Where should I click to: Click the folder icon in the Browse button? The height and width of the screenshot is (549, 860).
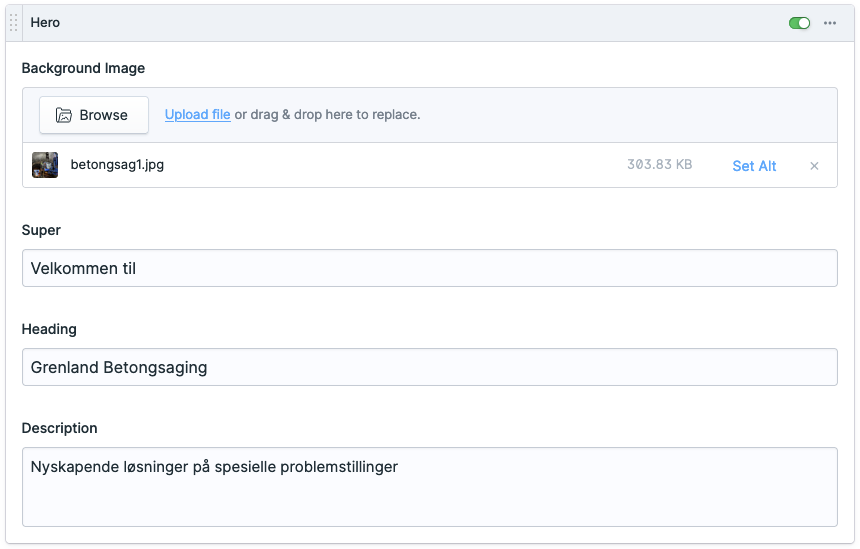(64, 115)
